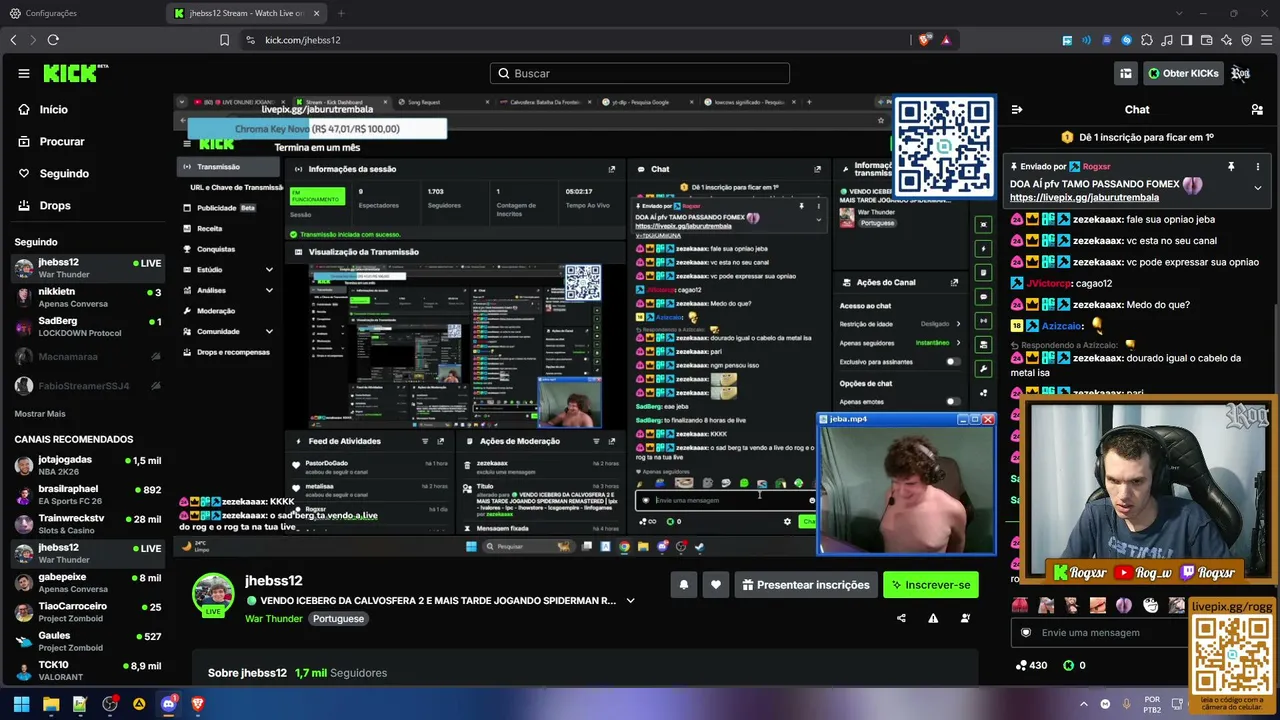Reload the page with the refresh icon
Screen dimensions: 1280x720
(53, 40)
